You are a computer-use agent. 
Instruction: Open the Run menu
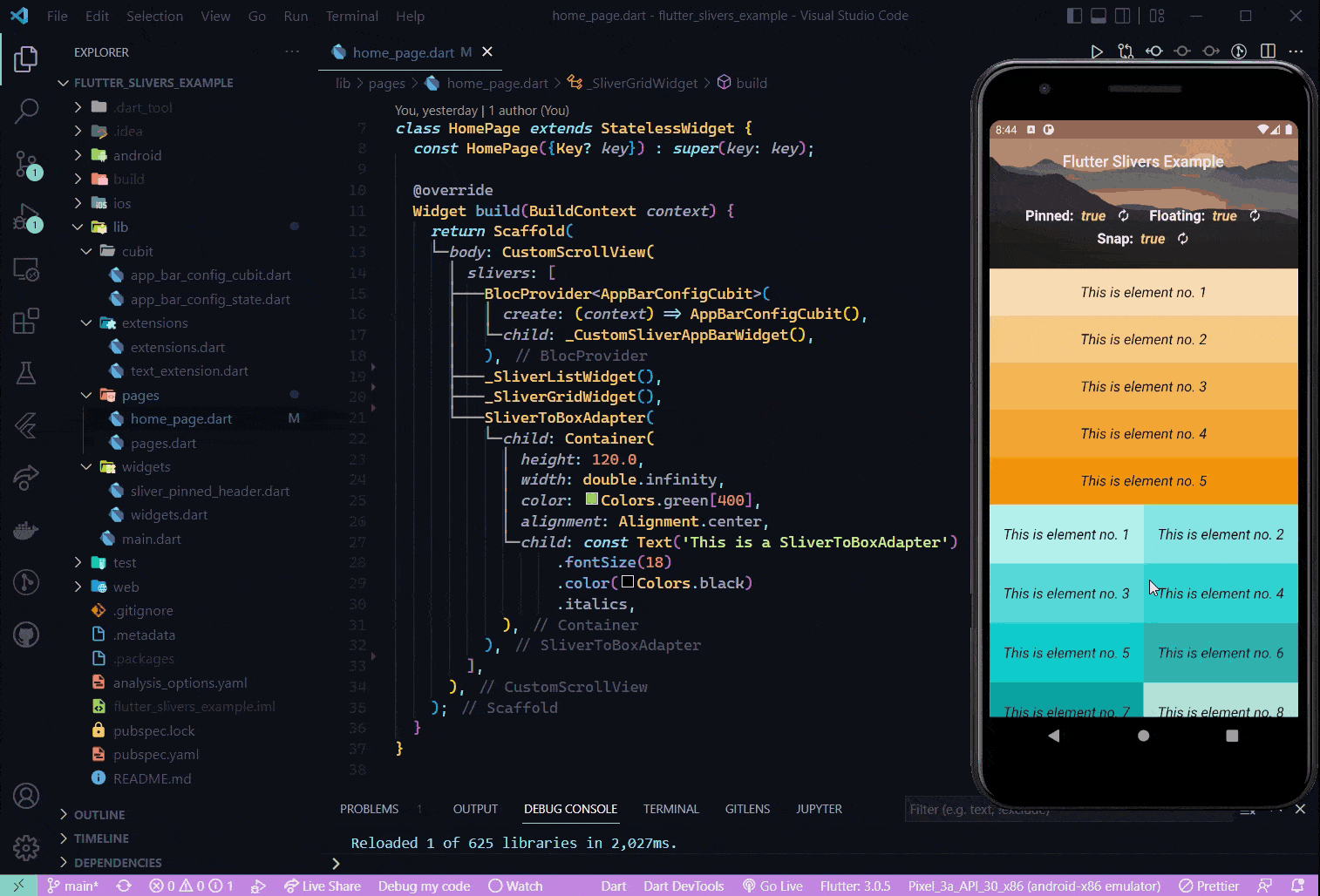pyautogui.click(x=295, y=16)
